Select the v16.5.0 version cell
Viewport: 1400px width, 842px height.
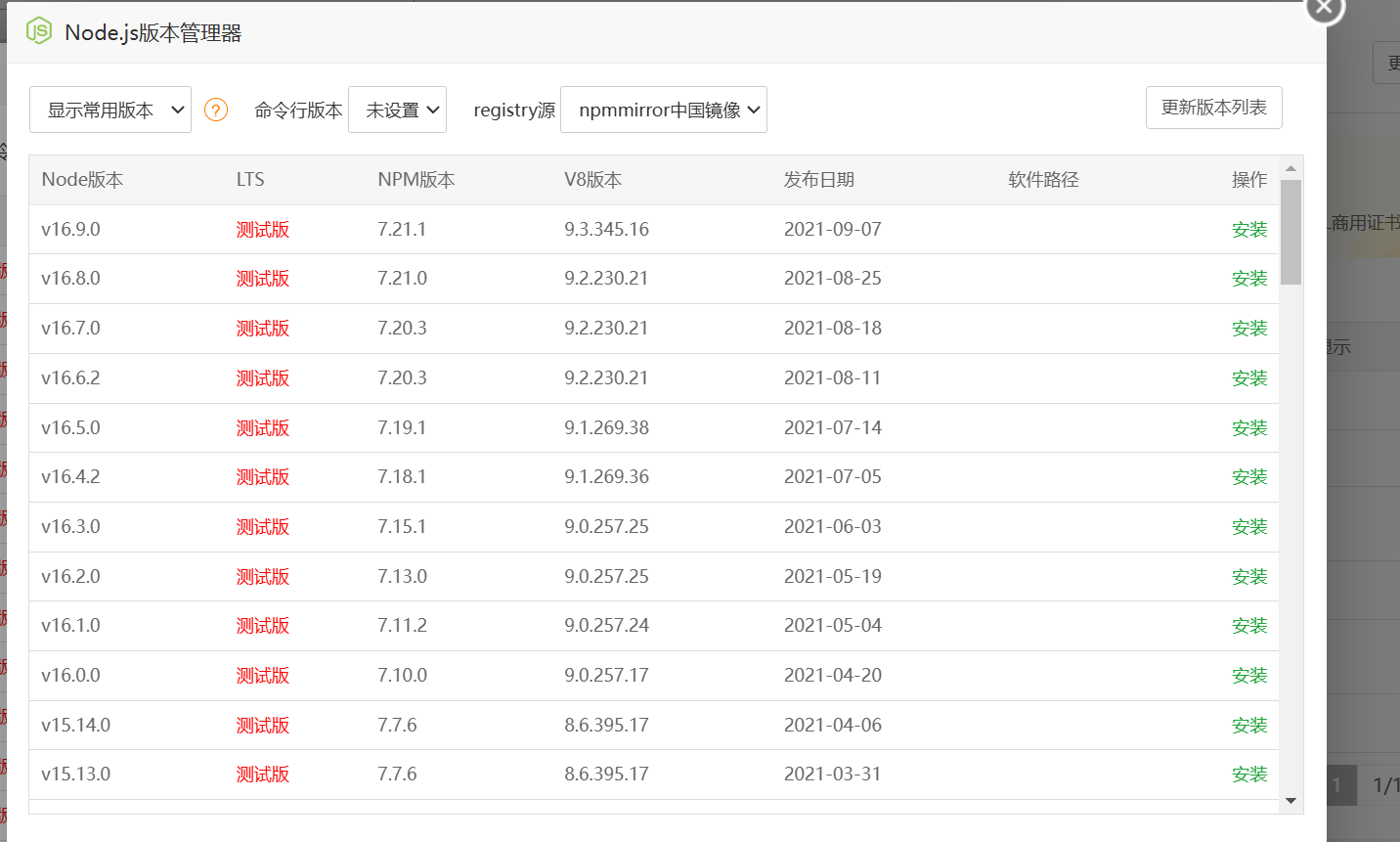tap(70, 427)
